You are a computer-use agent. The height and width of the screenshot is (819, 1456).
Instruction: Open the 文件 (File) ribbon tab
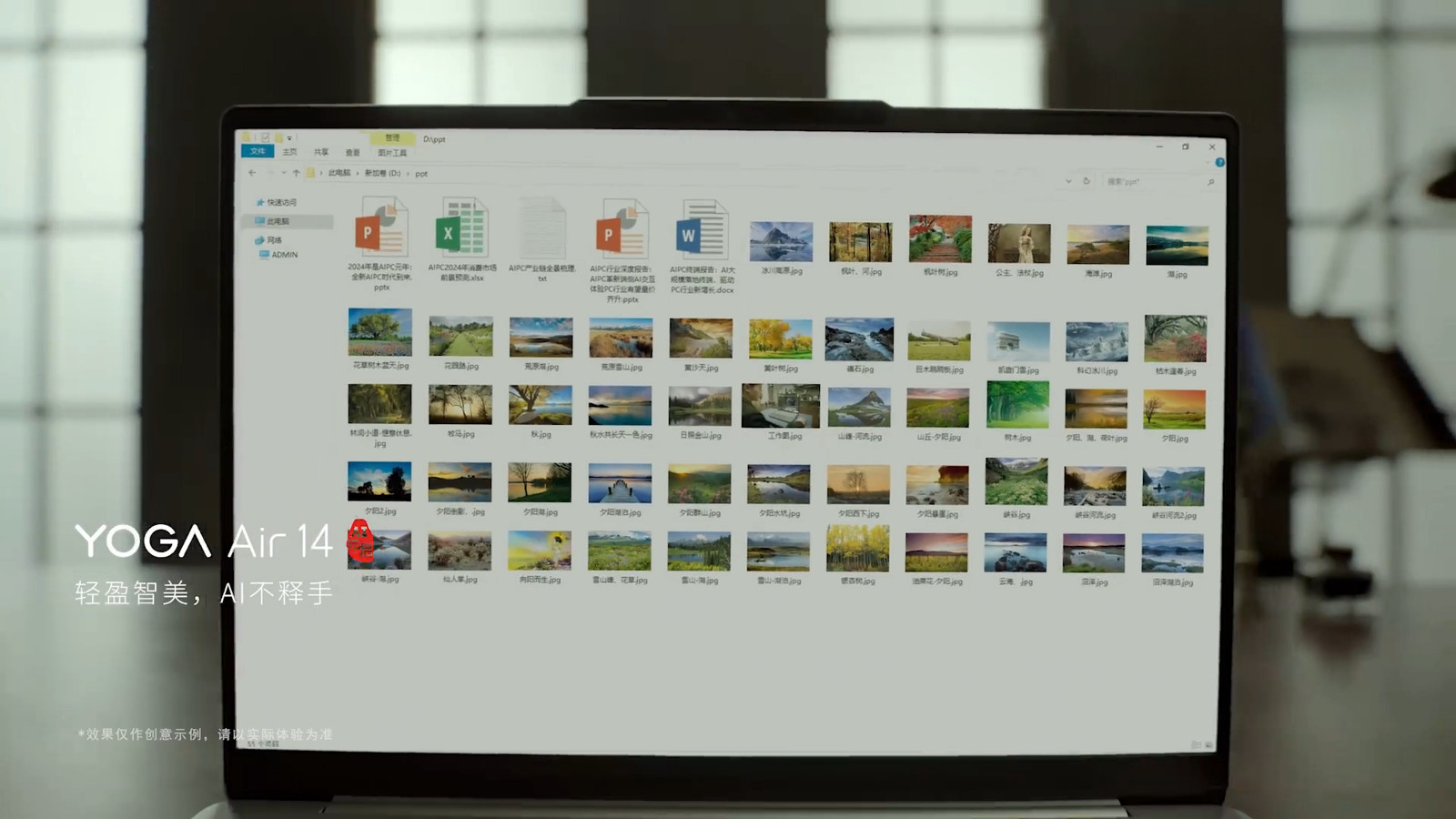pos(258,151)
